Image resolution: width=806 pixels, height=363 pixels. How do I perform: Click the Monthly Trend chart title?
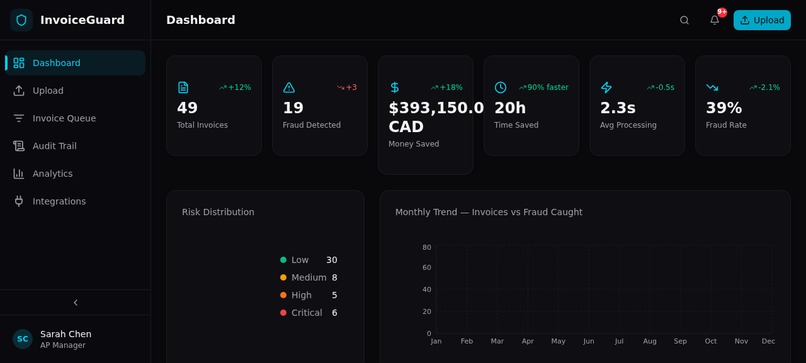tap(489, 212)
